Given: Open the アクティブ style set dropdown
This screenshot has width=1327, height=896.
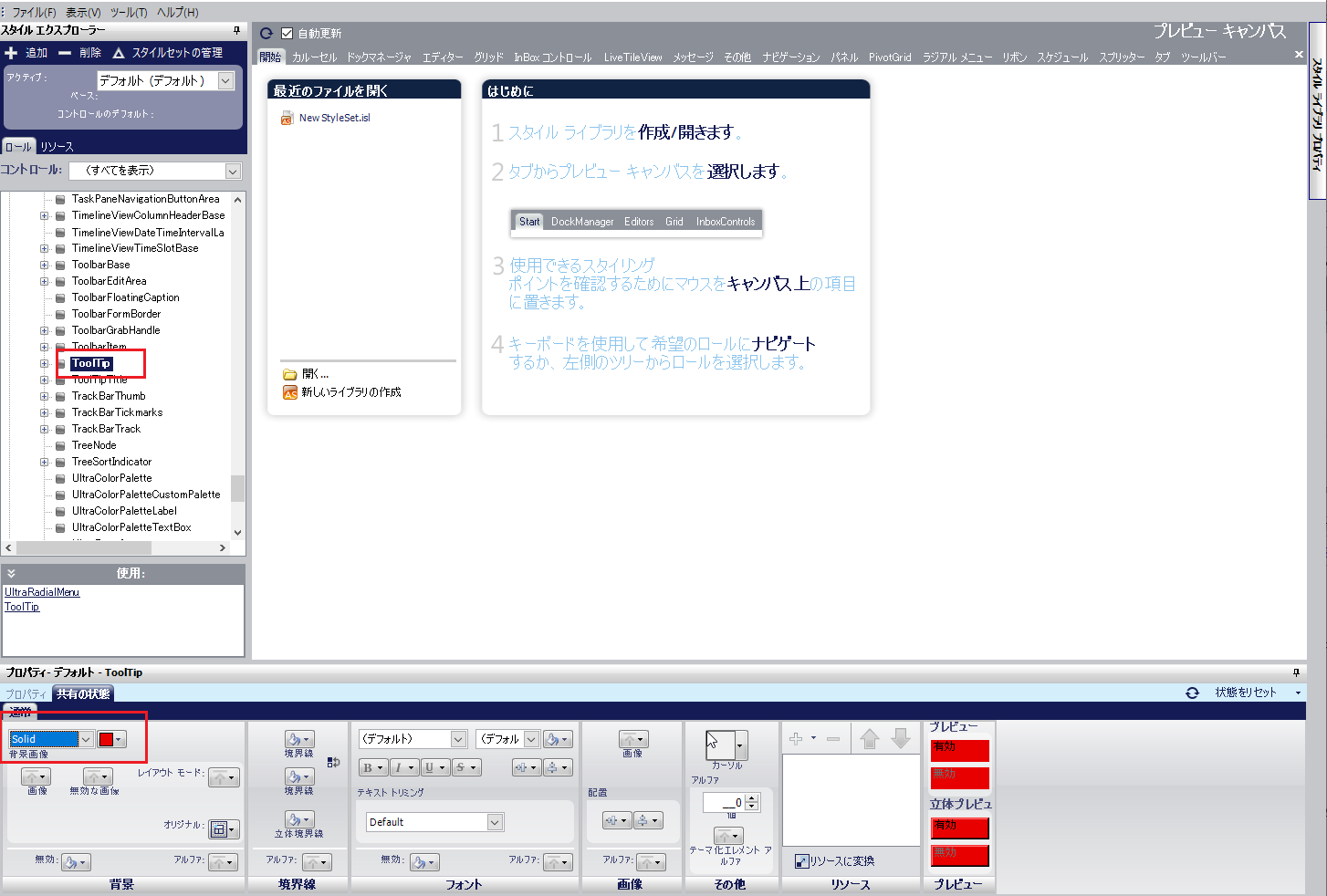Looking at the screenshot, I should pos(226,79).
